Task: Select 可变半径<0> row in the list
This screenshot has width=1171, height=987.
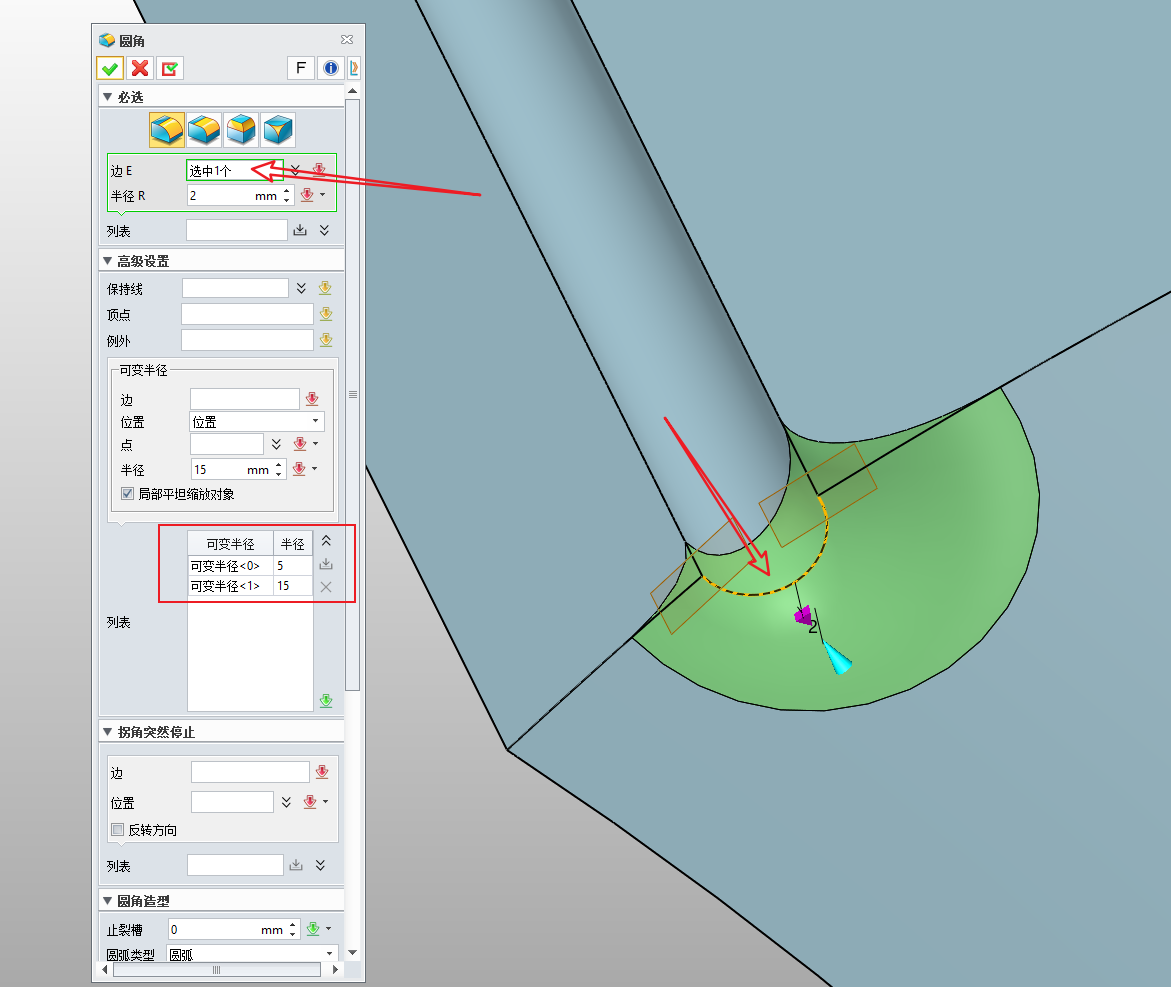Action: pos(230,566)
